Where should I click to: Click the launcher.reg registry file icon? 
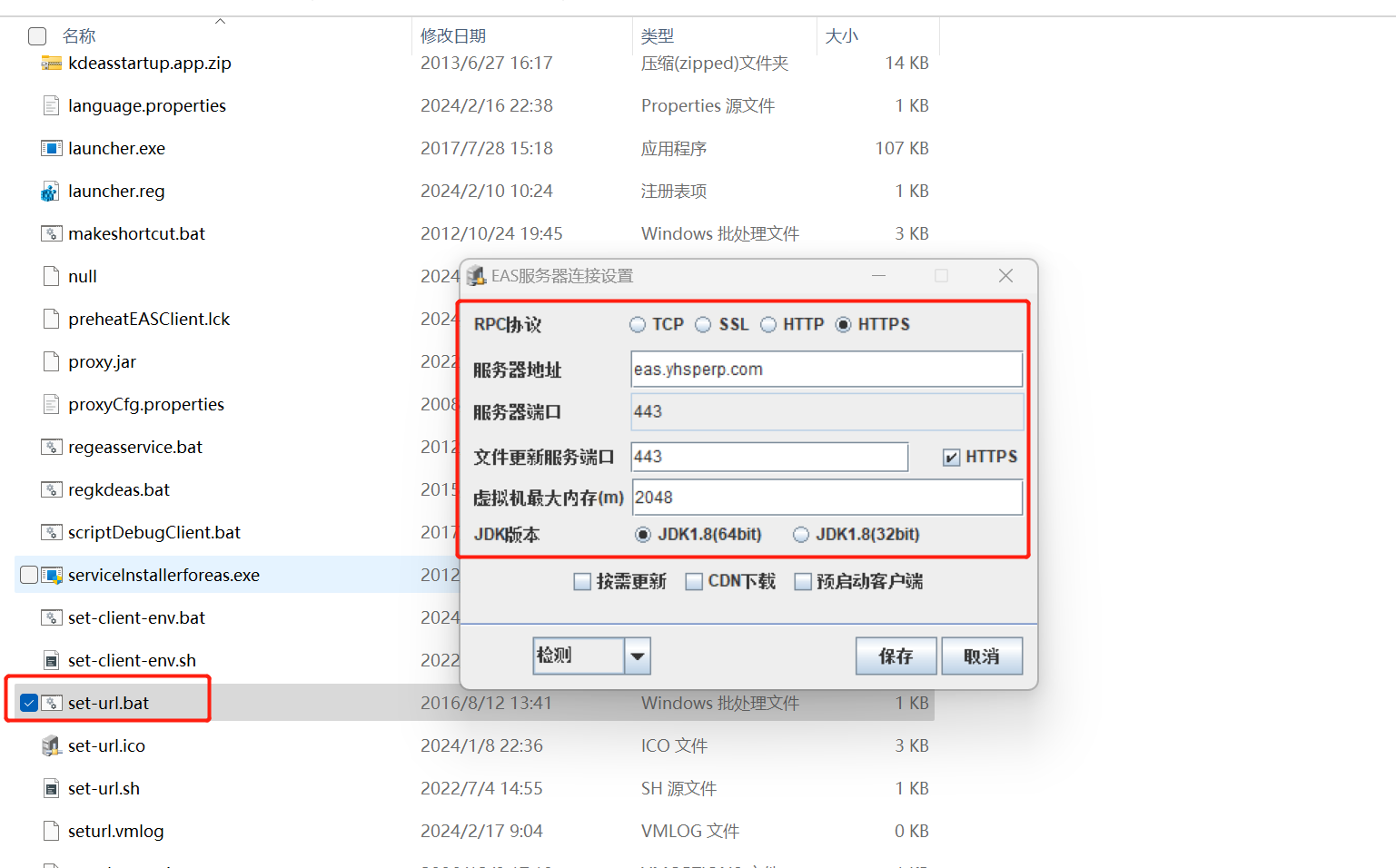(x=51, y=192)
